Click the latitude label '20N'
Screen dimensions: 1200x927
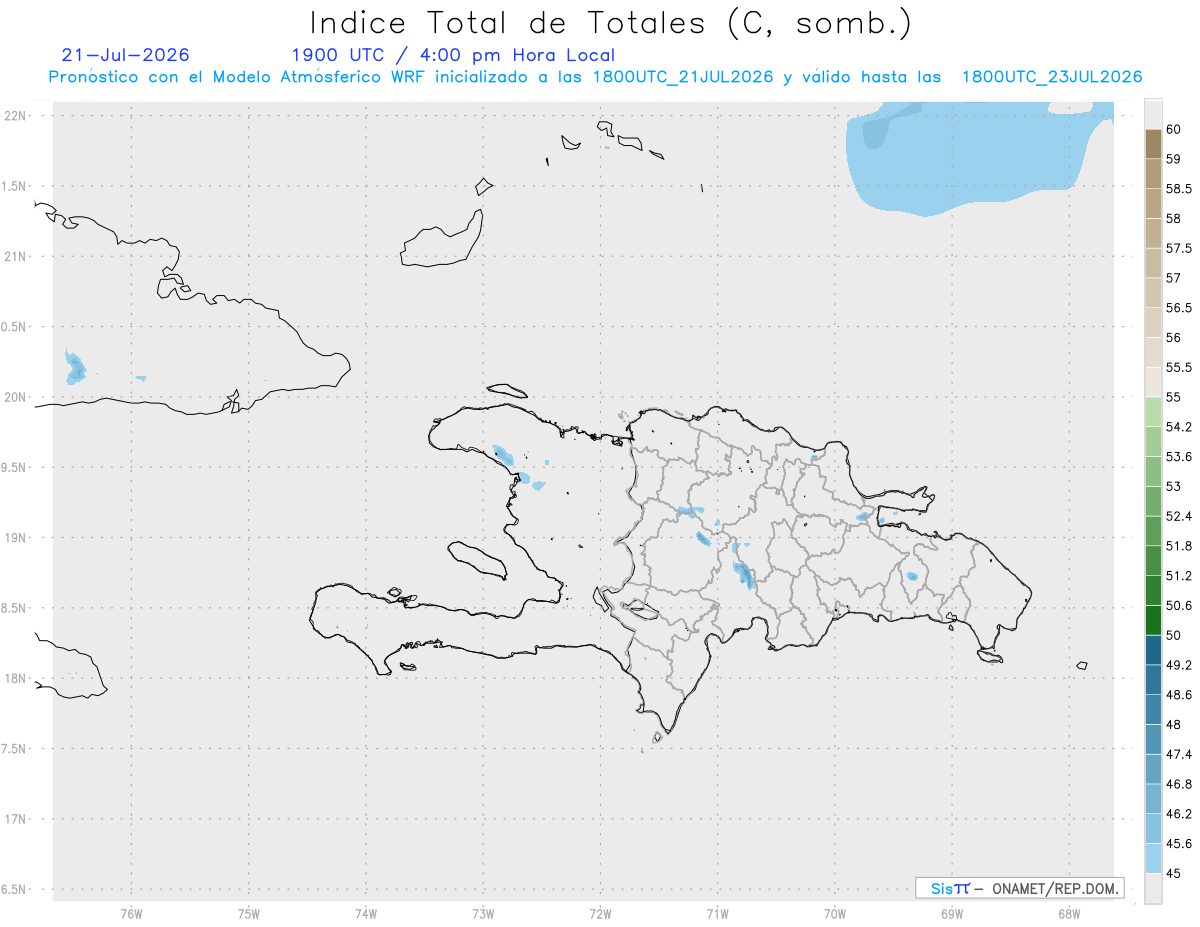(x=16, y=397)
